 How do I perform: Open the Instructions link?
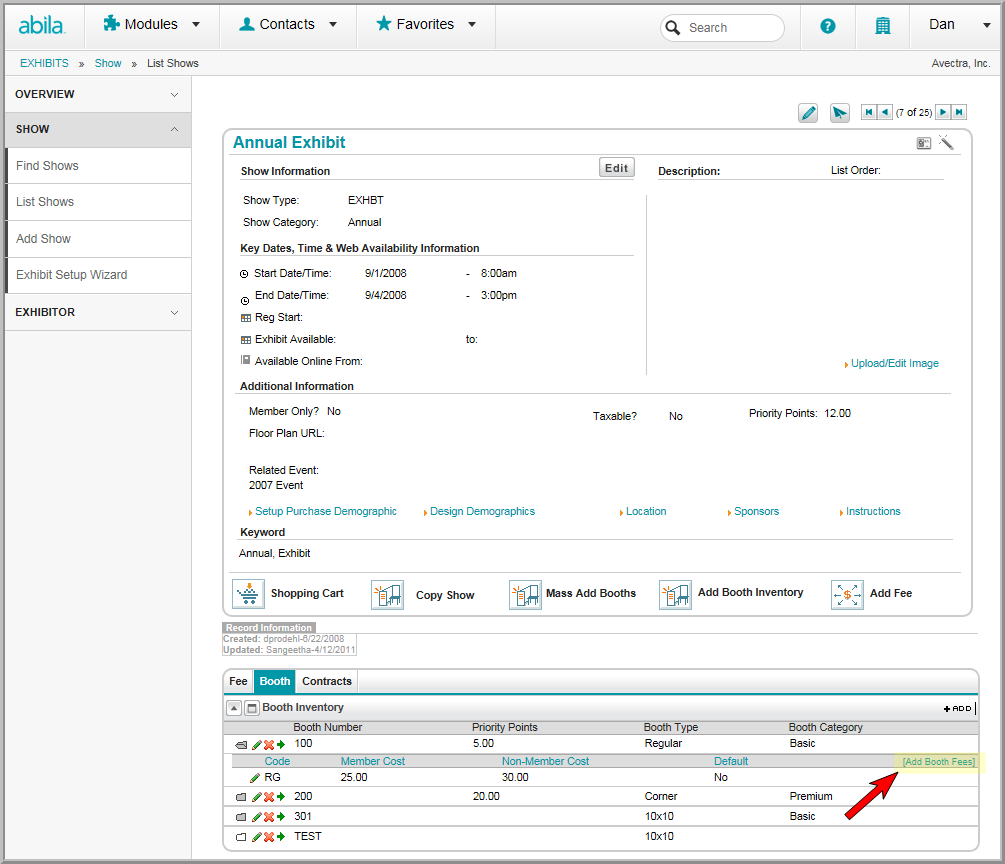click(873, 511)
